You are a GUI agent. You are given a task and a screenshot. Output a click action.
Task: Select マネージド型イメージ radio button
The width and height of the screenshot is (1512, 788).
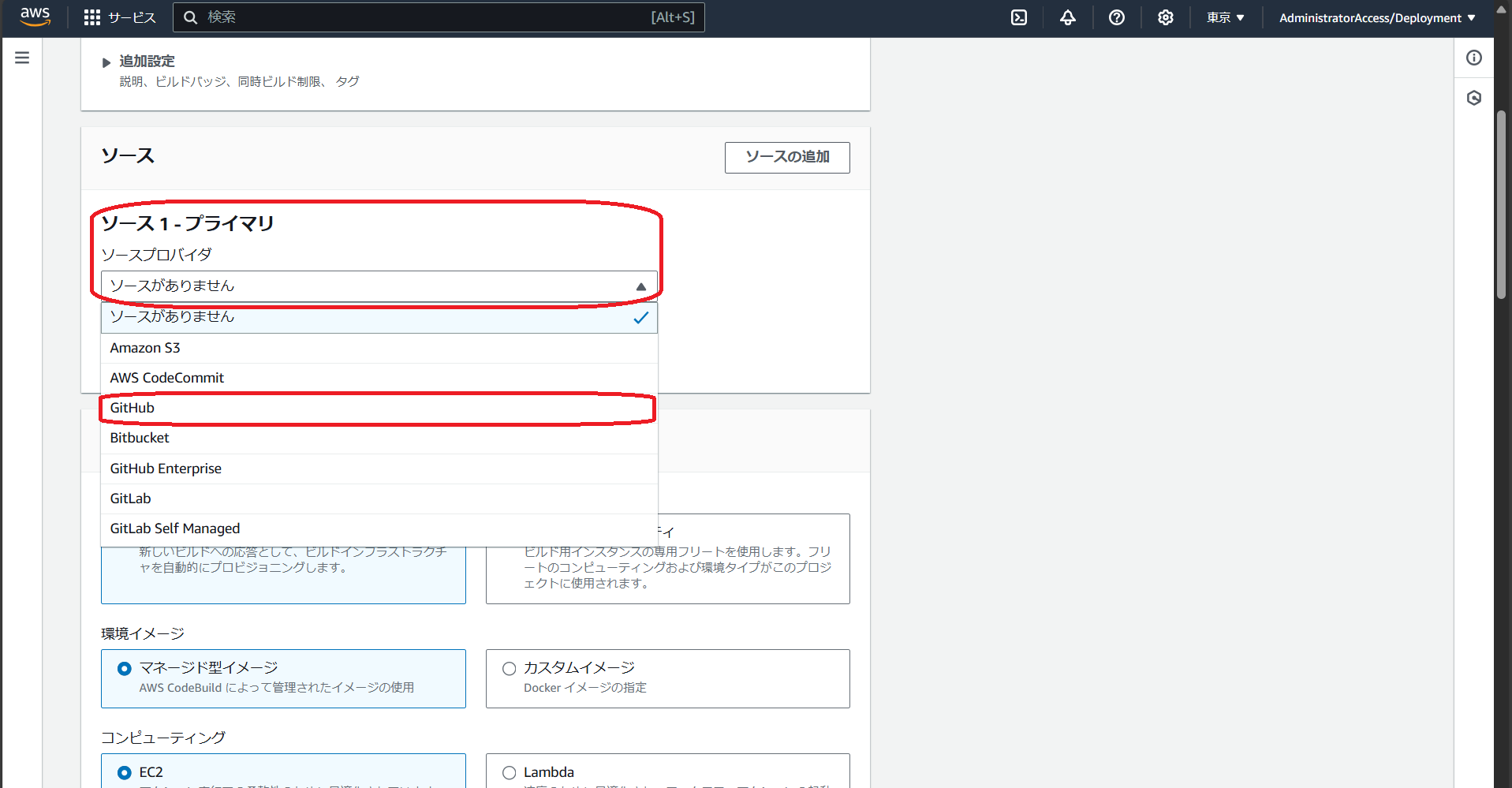click(x=125, y=669)
